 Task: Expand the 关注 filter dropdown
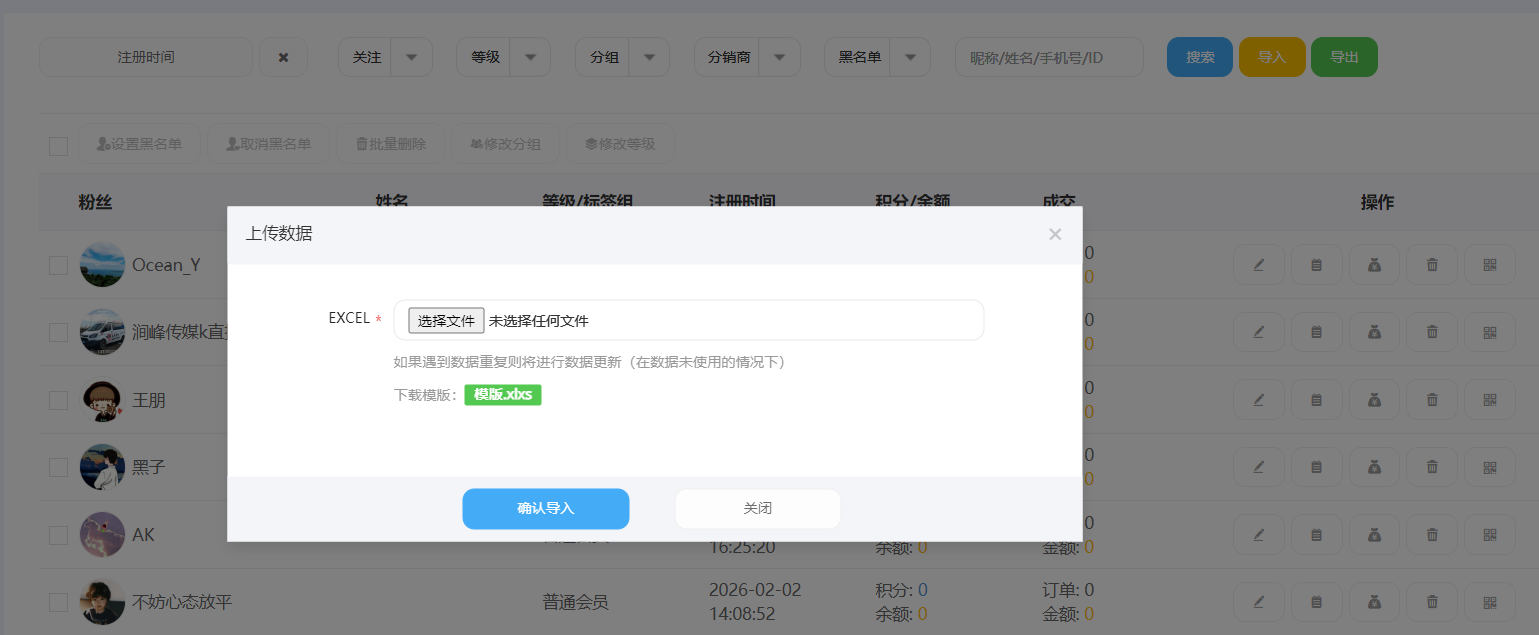(x=411, y=58)
